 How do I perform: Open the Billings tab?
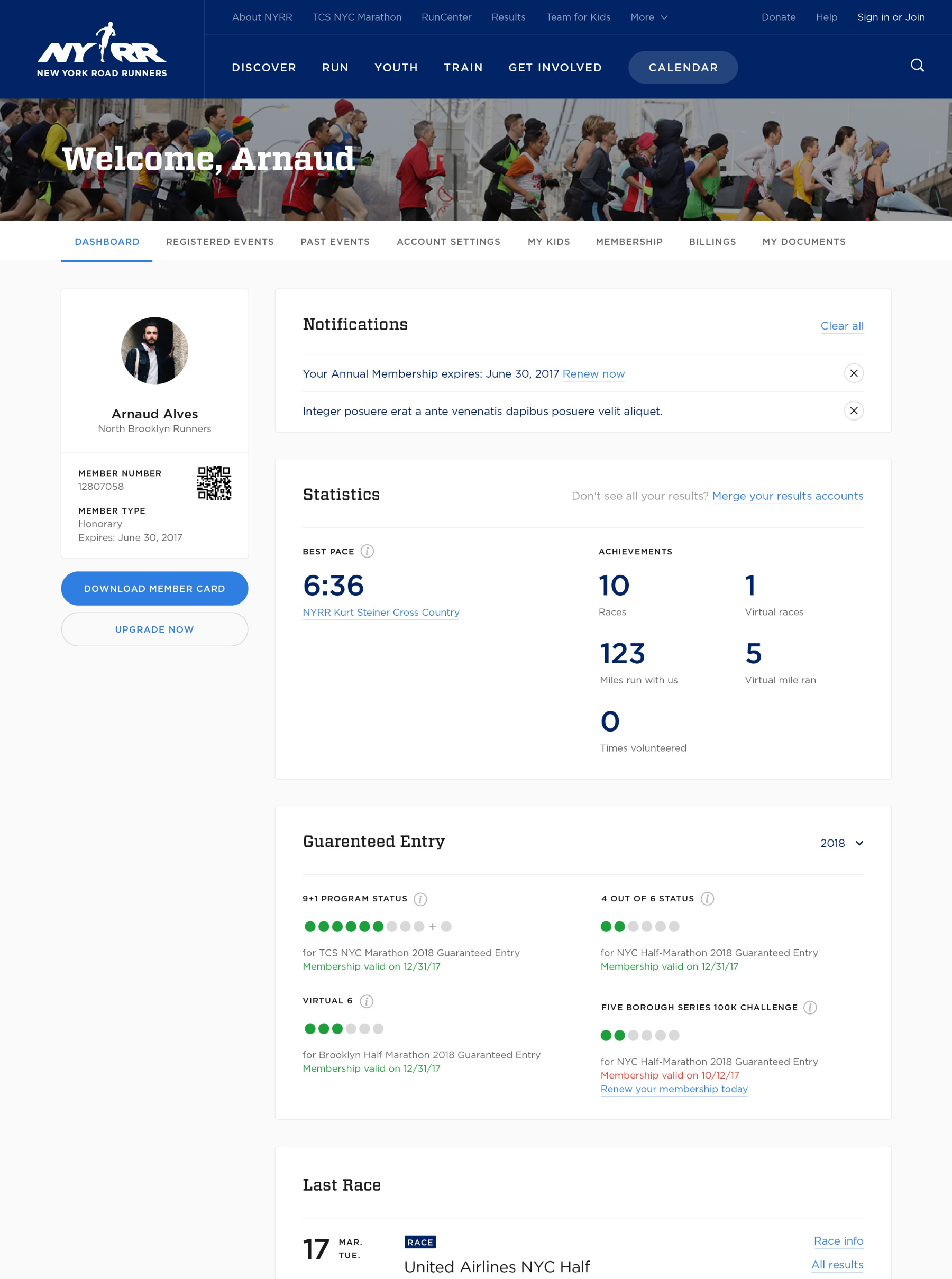click(712, 242)
